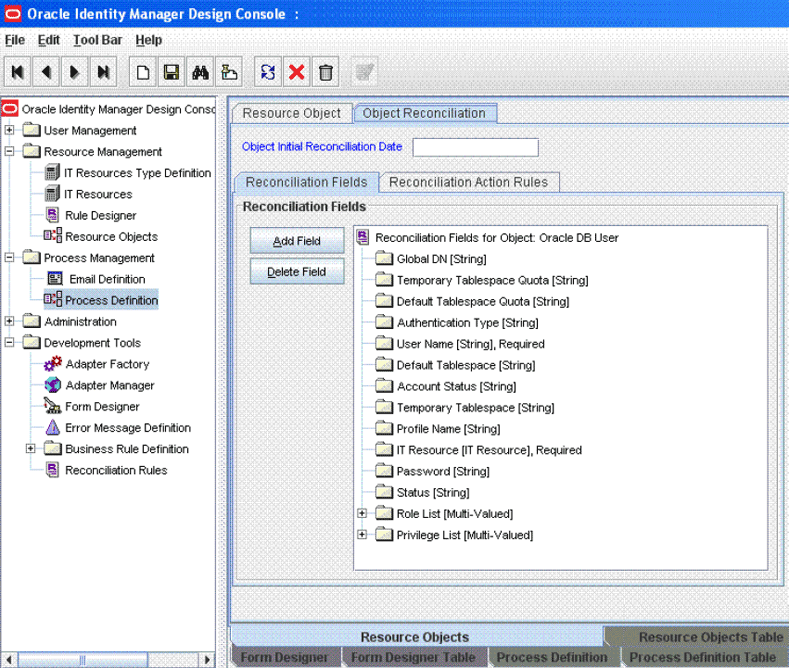Go to the next record arrow
This screenshot has width=789, height=668.
pyautogui.click(x=74, y=72)
